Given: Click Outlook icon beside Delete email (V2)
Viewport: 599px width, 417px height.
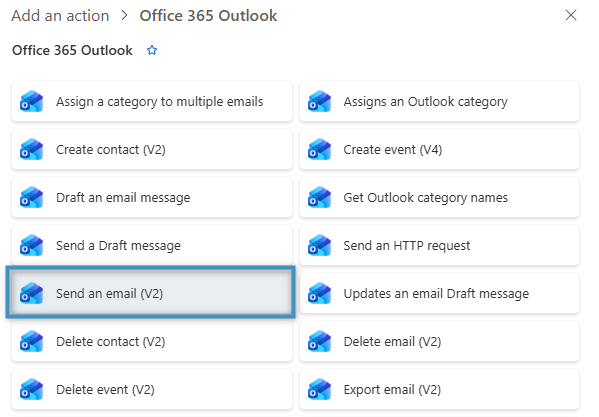Looking at the screenshot, I should (319, 341).
